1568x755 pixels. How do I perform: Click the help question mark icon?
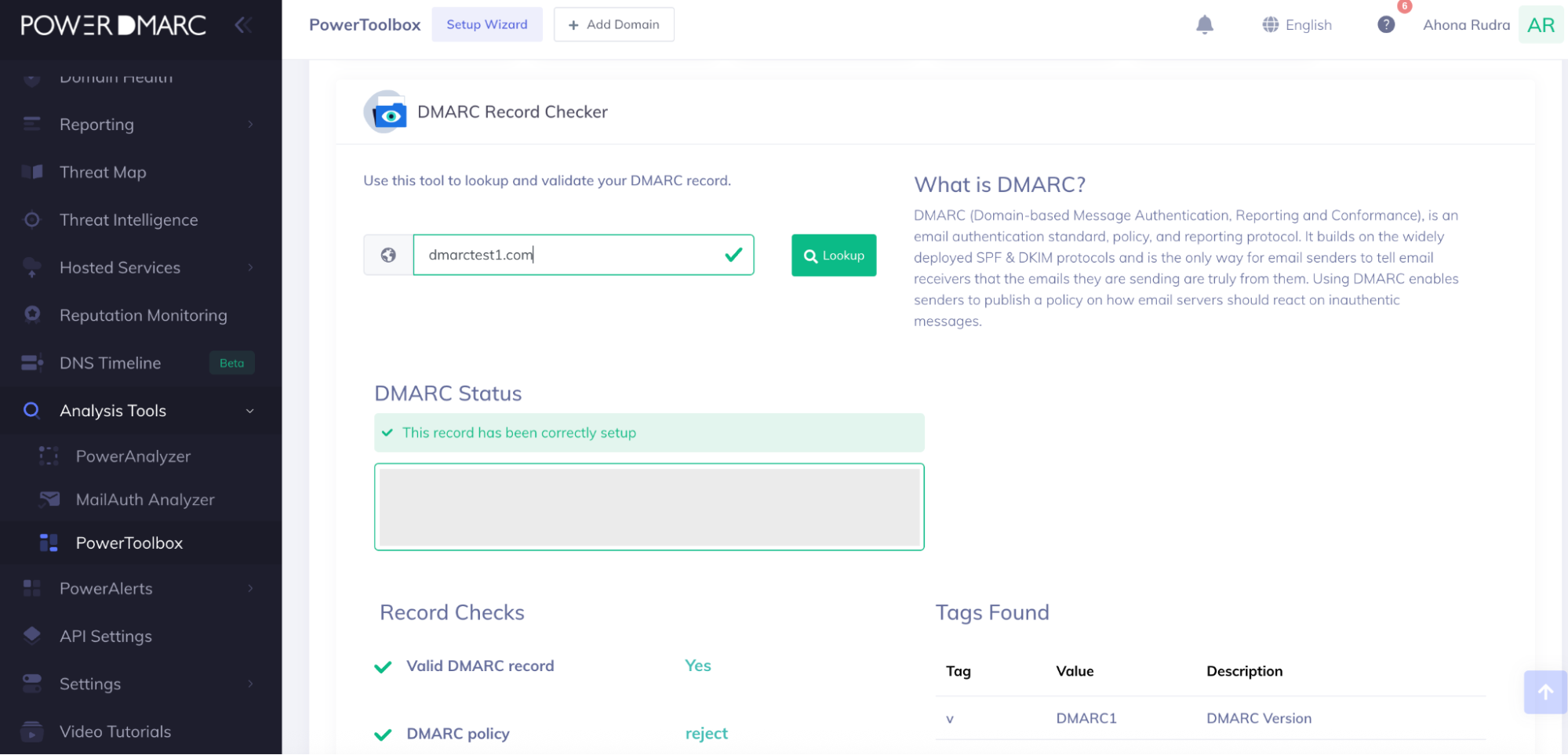pos(1386,24)
